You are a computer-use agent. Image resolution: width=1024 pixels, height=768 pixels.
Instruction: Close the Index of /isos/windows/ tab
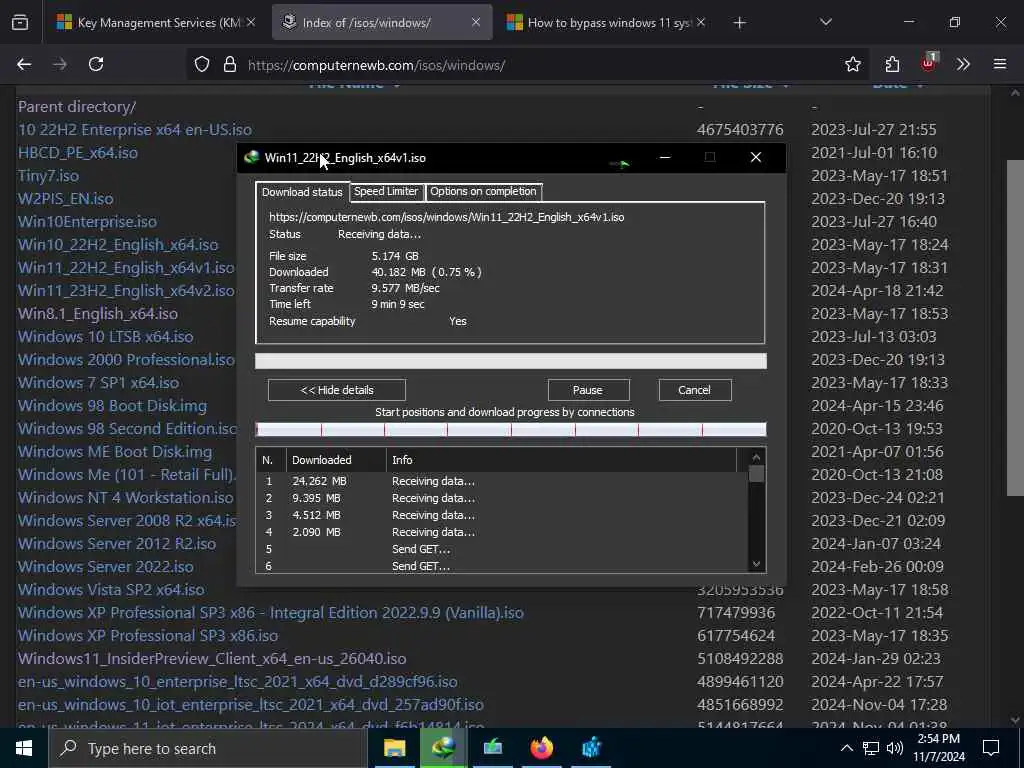coord(475,22)
